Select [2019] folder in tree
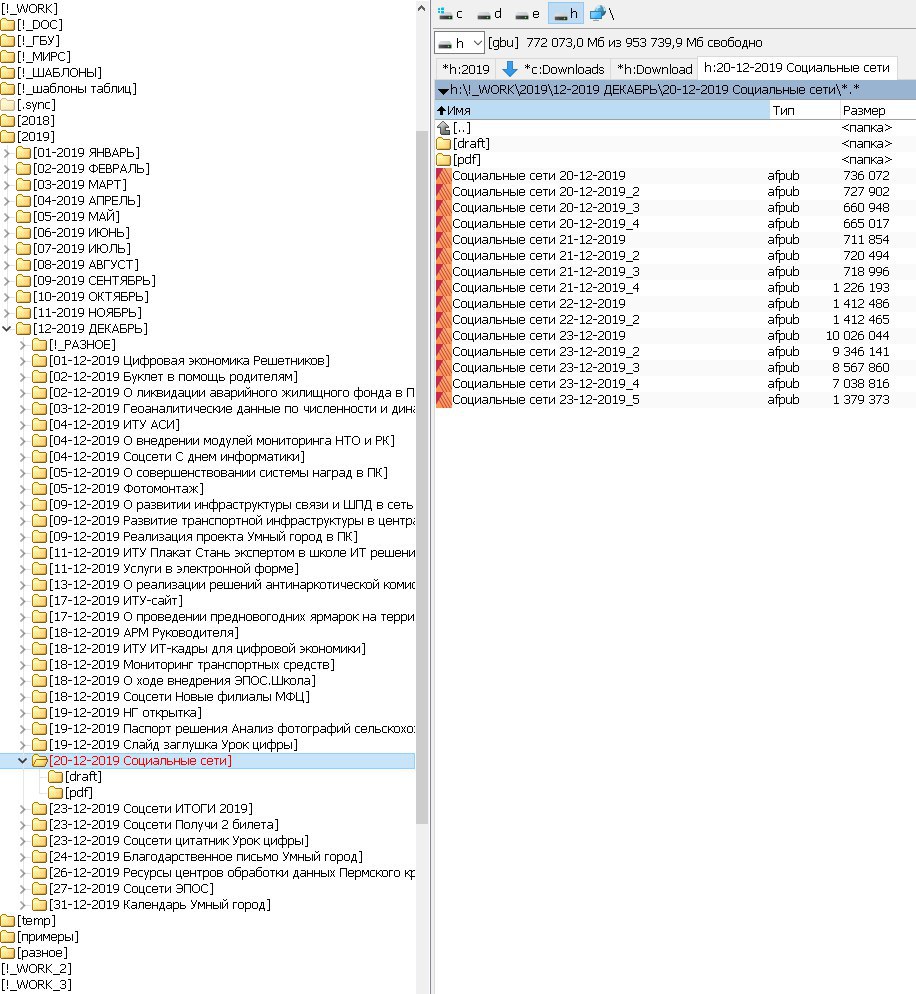 coord(29,136)
